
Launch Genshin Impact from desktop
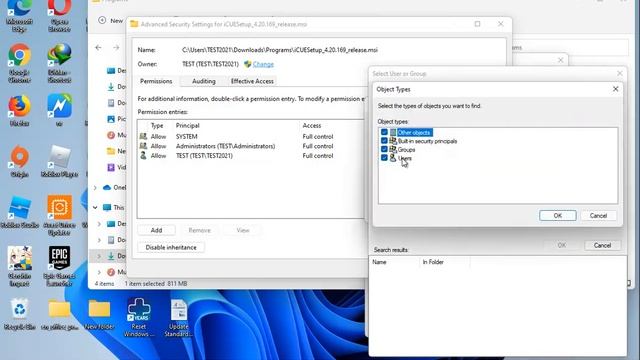click(19, 266)
